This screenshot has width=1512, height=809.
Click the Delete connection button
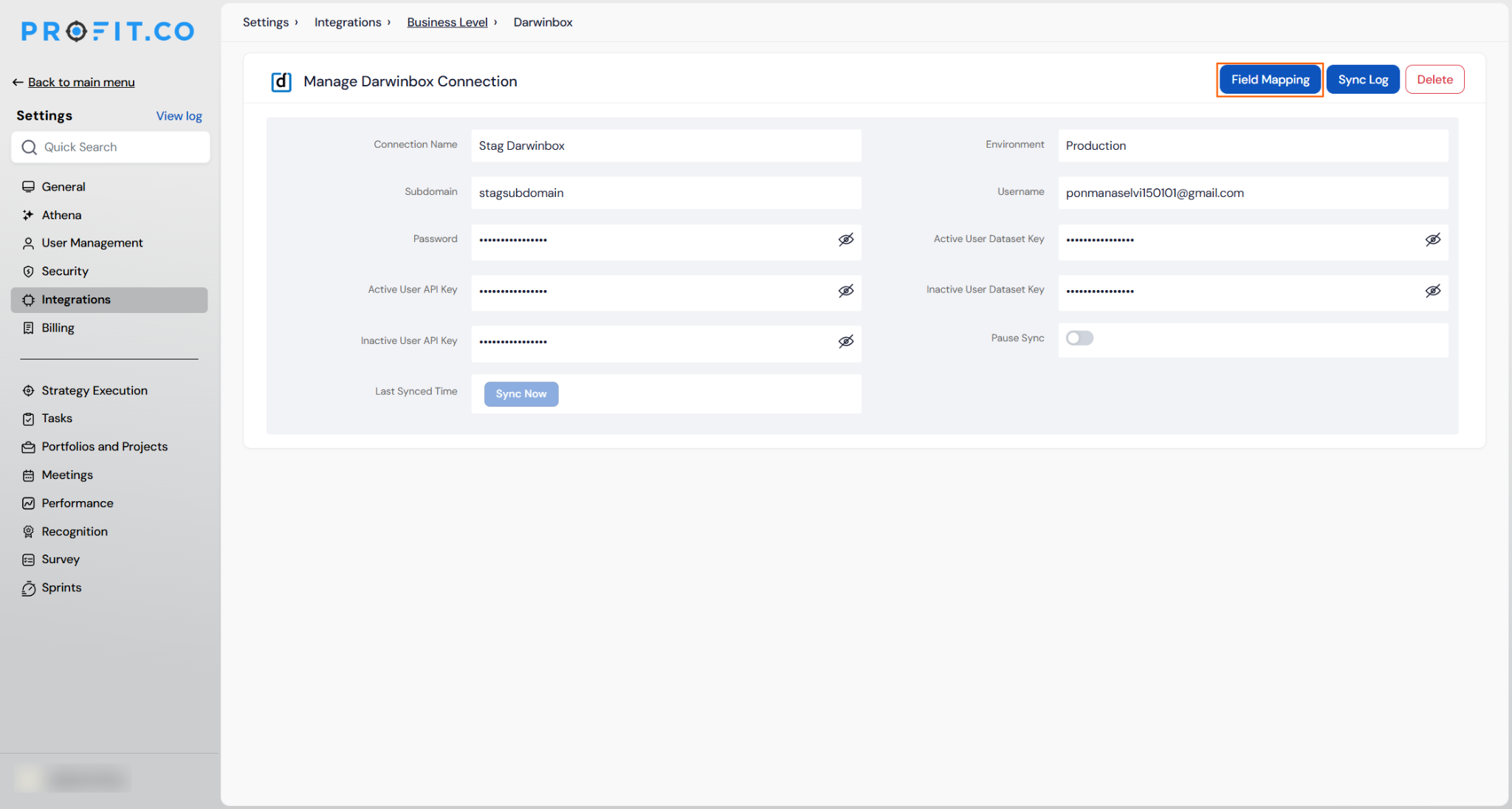(1434, 80)
